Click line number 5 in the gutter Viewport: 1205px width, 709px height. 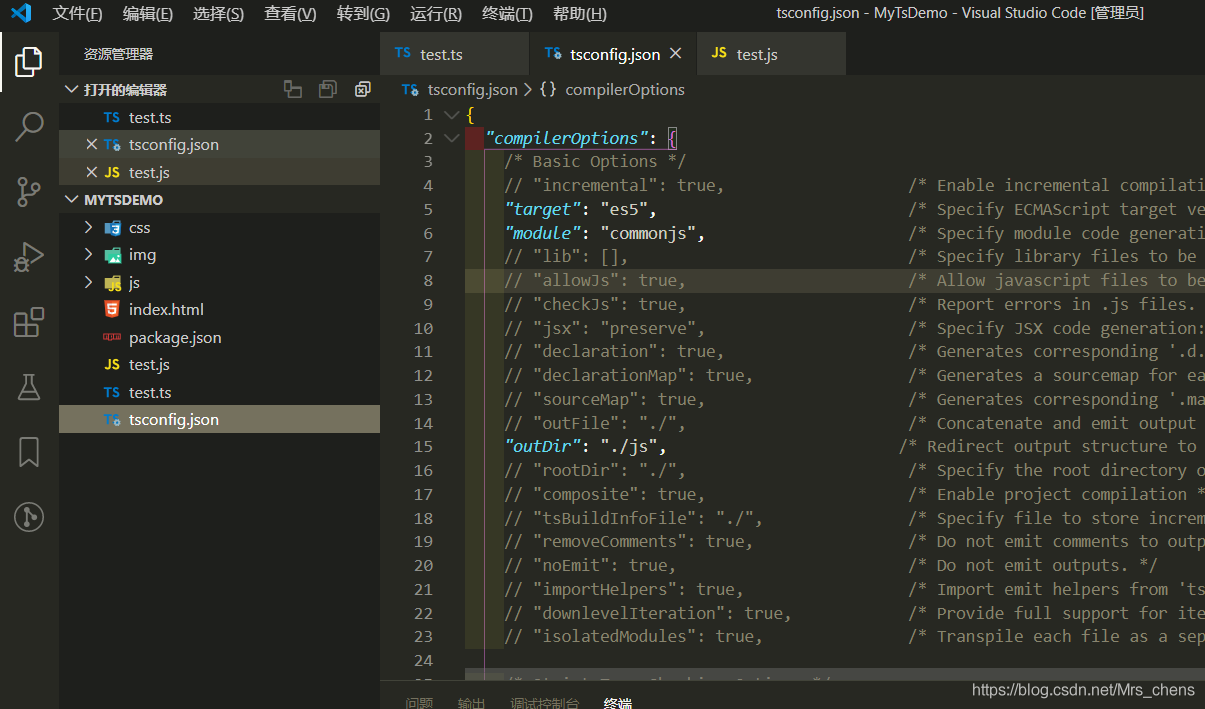tap(428, 210)
